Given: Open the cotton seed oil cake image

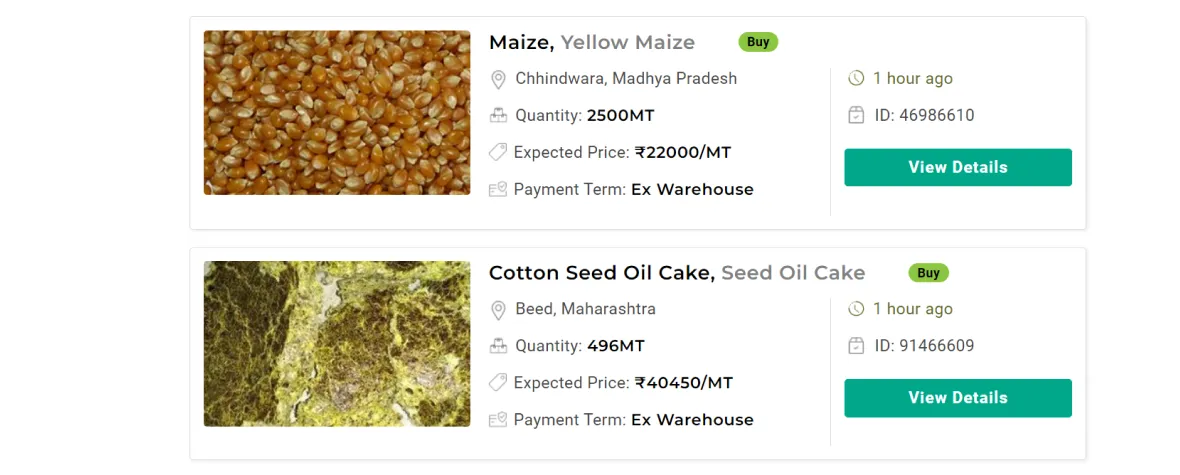Looking at the screenshot, I should (x=337, y=344).
